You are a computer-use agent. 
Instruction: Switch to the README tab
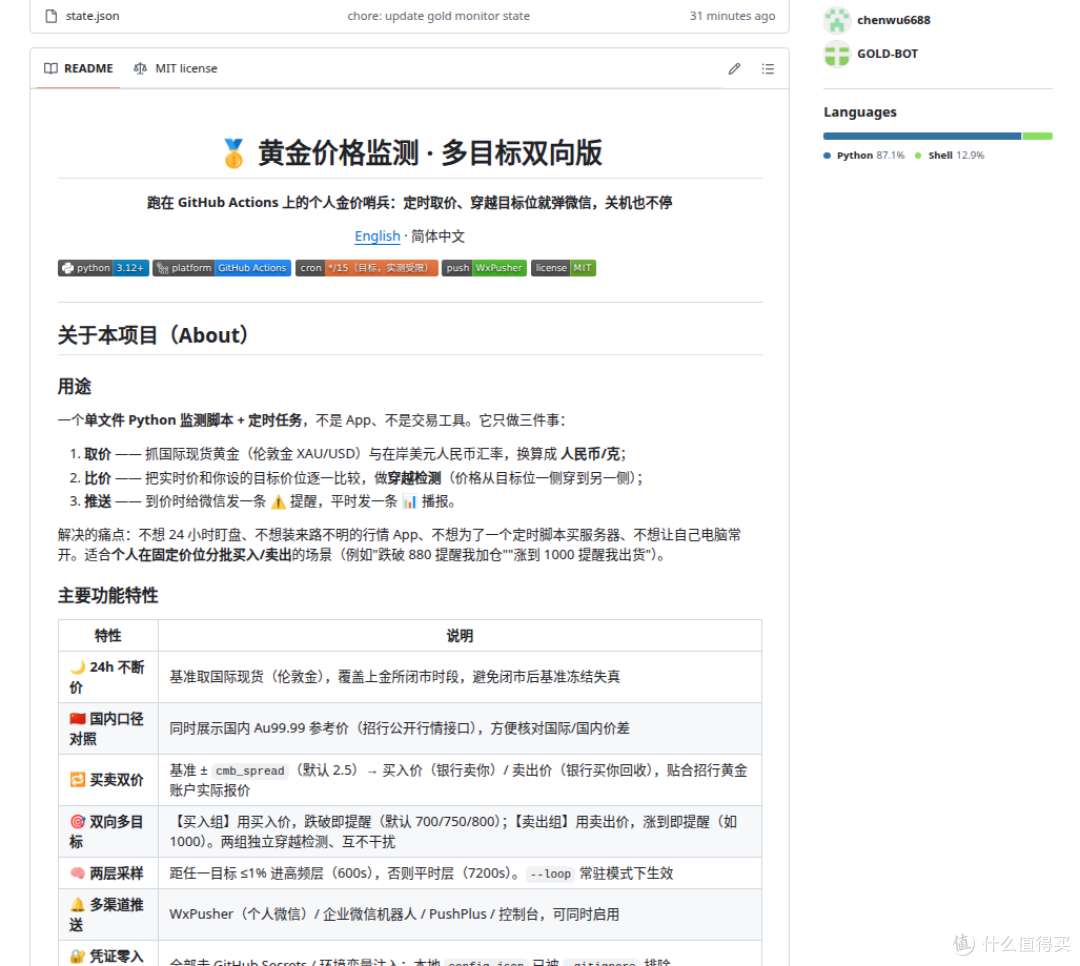click(x=79, y=68)
